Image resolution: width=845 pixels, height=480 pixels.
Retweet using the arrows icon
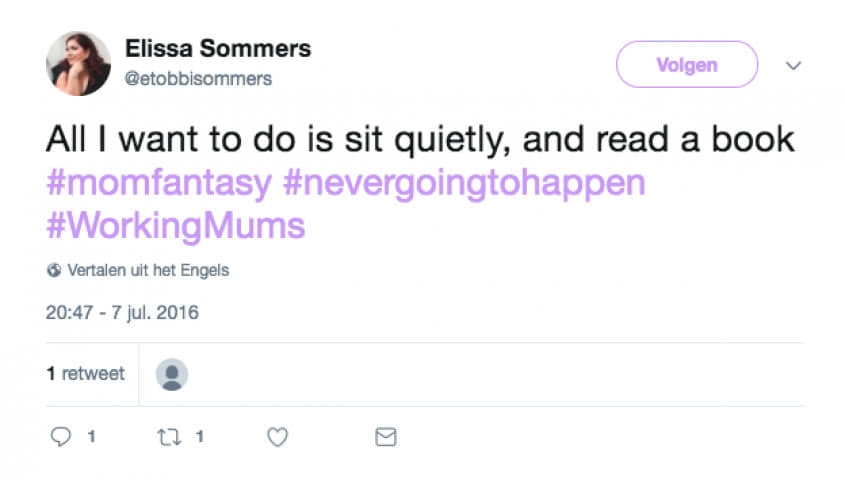coord(169,437)
